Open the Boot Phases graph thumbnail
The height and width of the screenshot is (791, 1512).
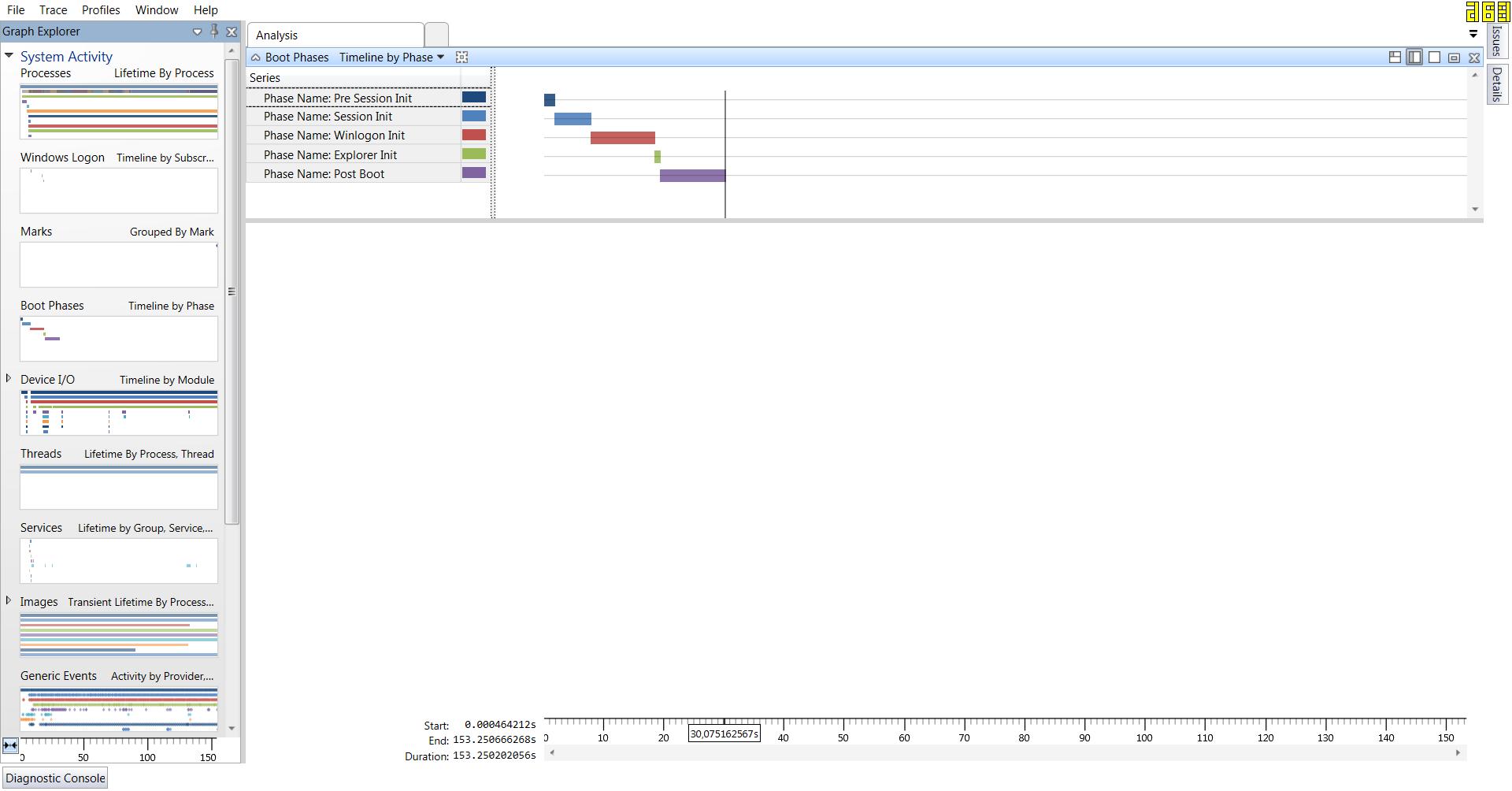pyautogui.click(x=119, y=339)
